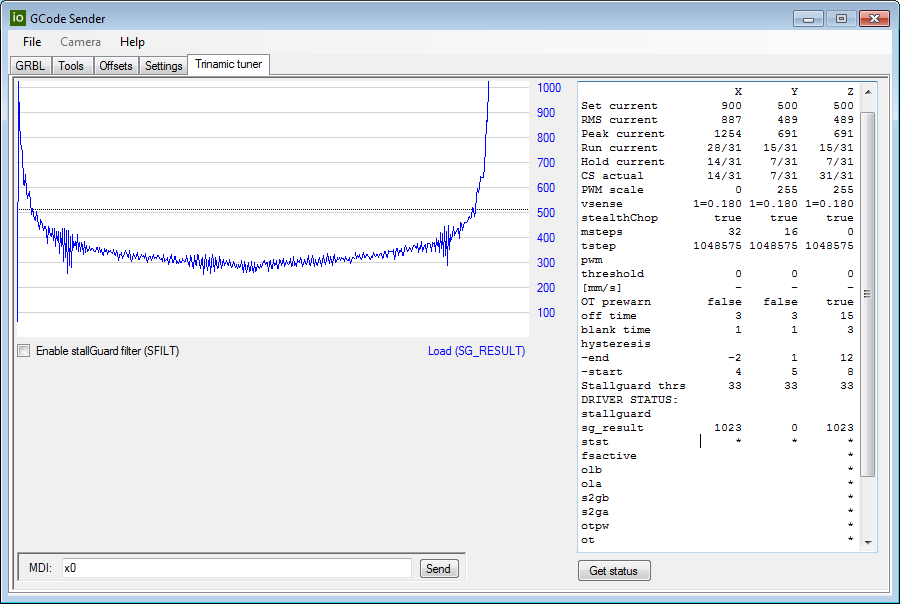Image resolution: width=900 pixels, height=604 pixels.
Task: Click the 'OT prewarn' row label
Action: 616,302
